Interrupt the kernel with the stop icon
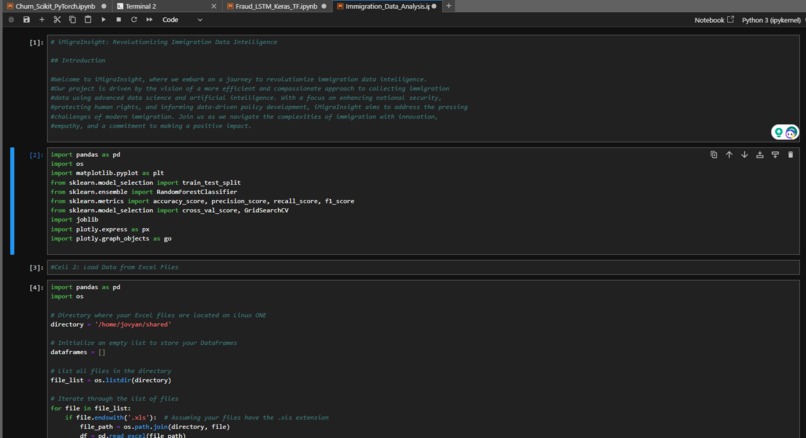 [x=118, y=20]
